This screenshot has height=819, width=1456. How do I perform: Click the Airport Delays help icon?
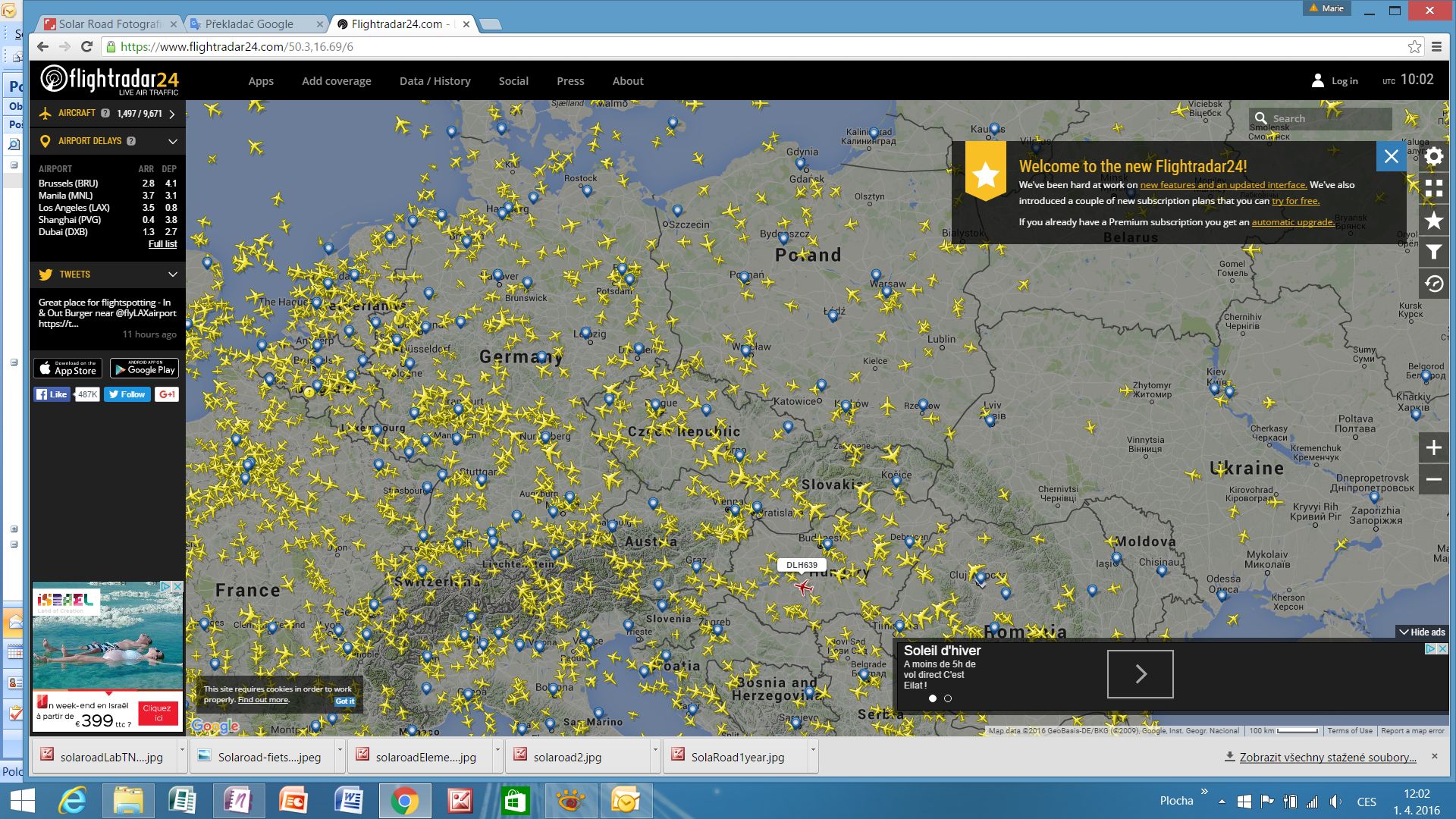pyautogui.click(x=131, y=141)
